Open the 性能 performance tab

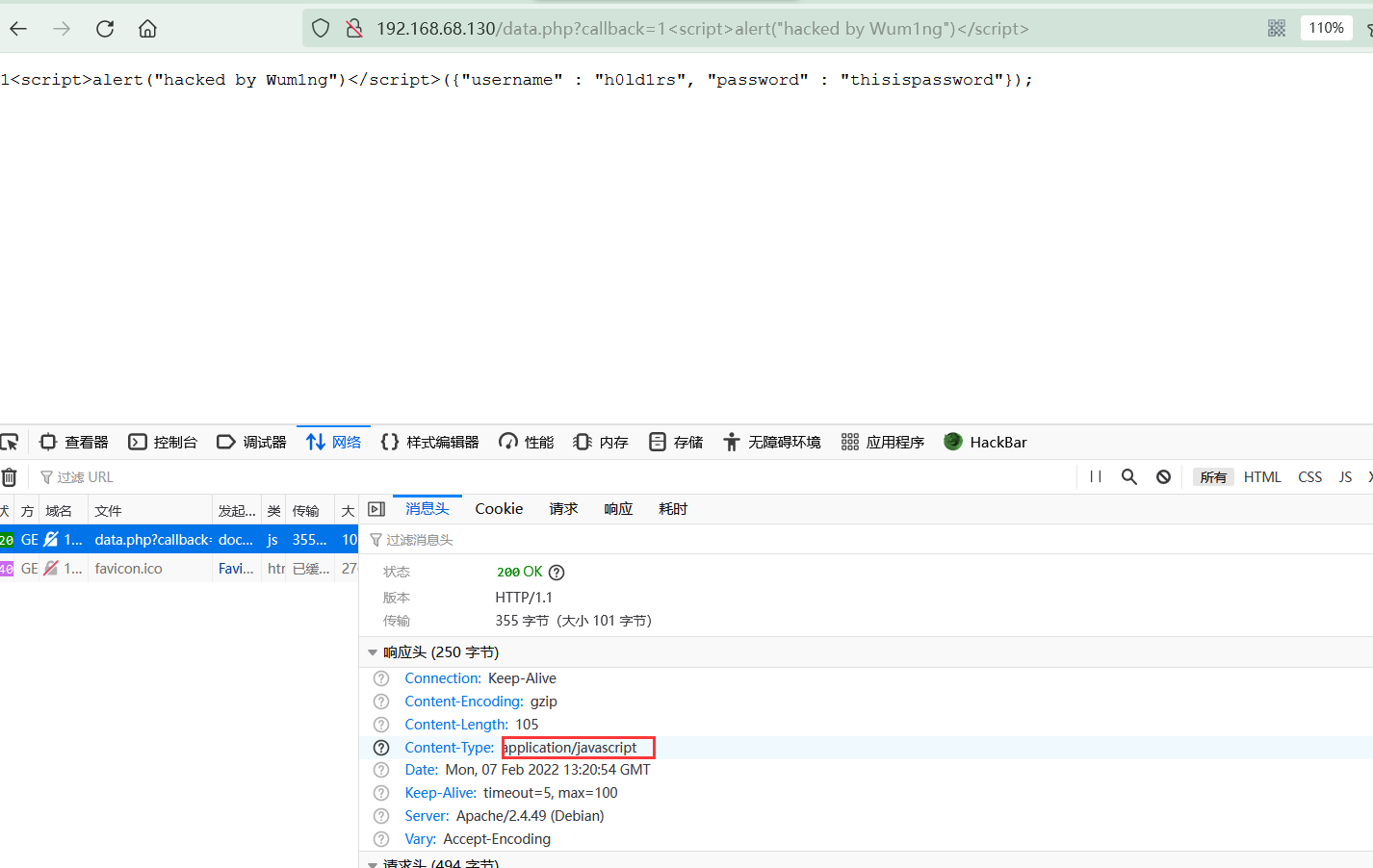tap(527, 443)
